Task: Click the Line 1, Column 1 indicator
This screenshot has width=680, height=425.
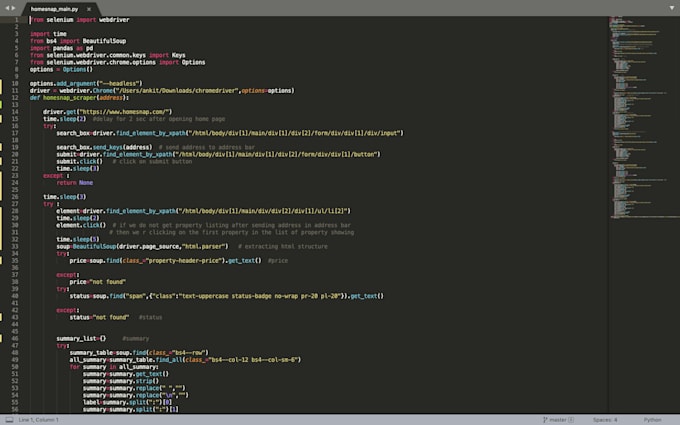Action: tap(39, 419)
